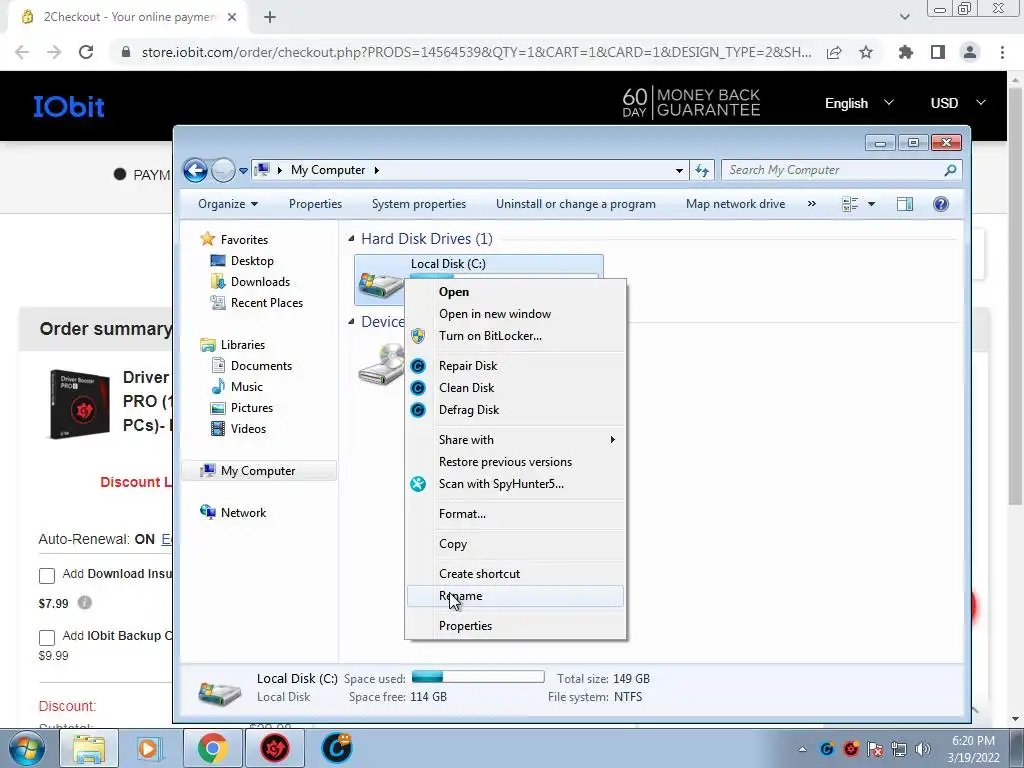
Task: Tick the Add Download Insurance checkbox
Action: 46,575
